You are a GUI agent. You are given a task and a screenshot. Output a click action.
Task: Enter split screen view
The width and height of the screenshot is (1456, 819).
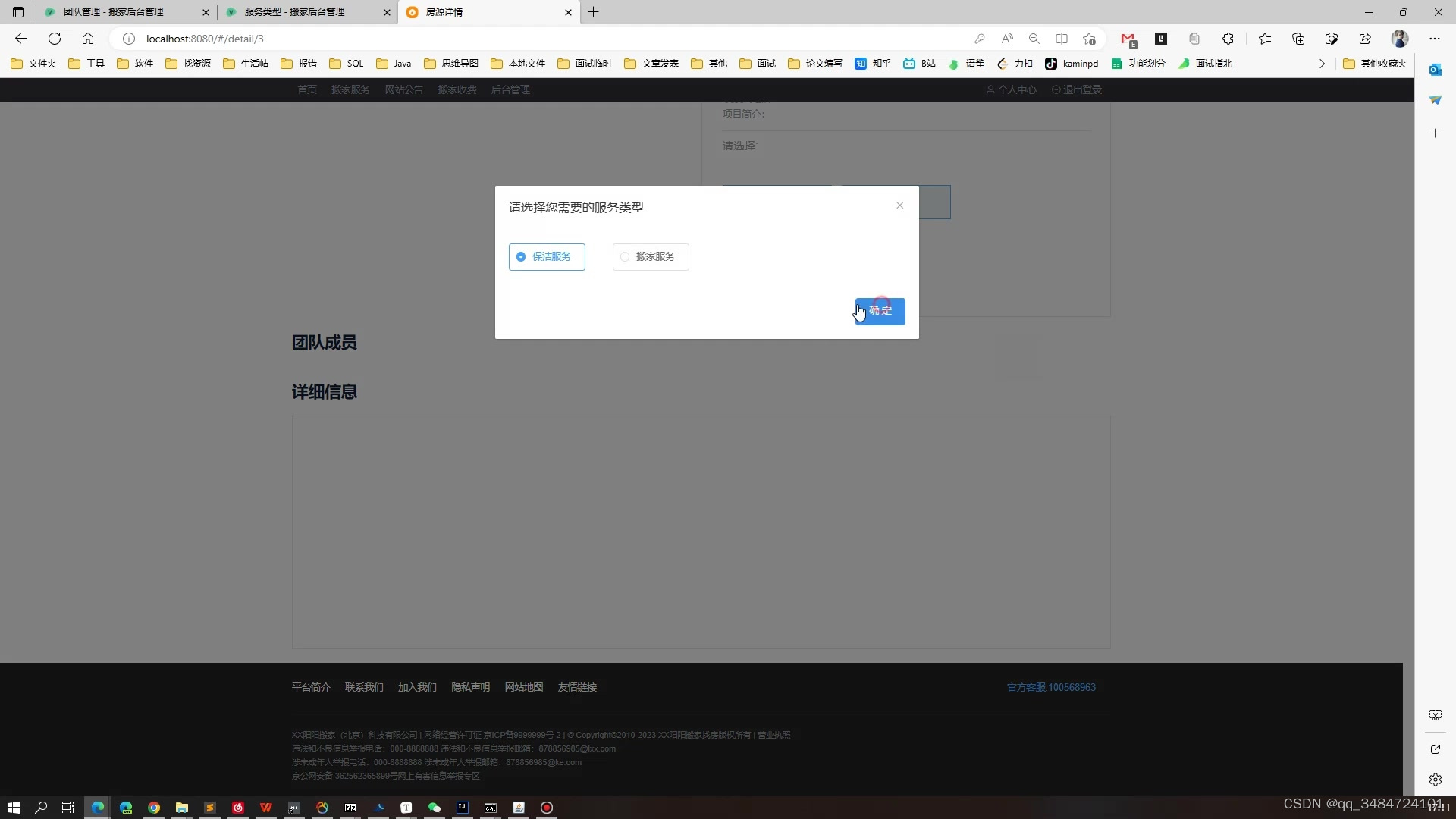click(x=1062, y=39)
